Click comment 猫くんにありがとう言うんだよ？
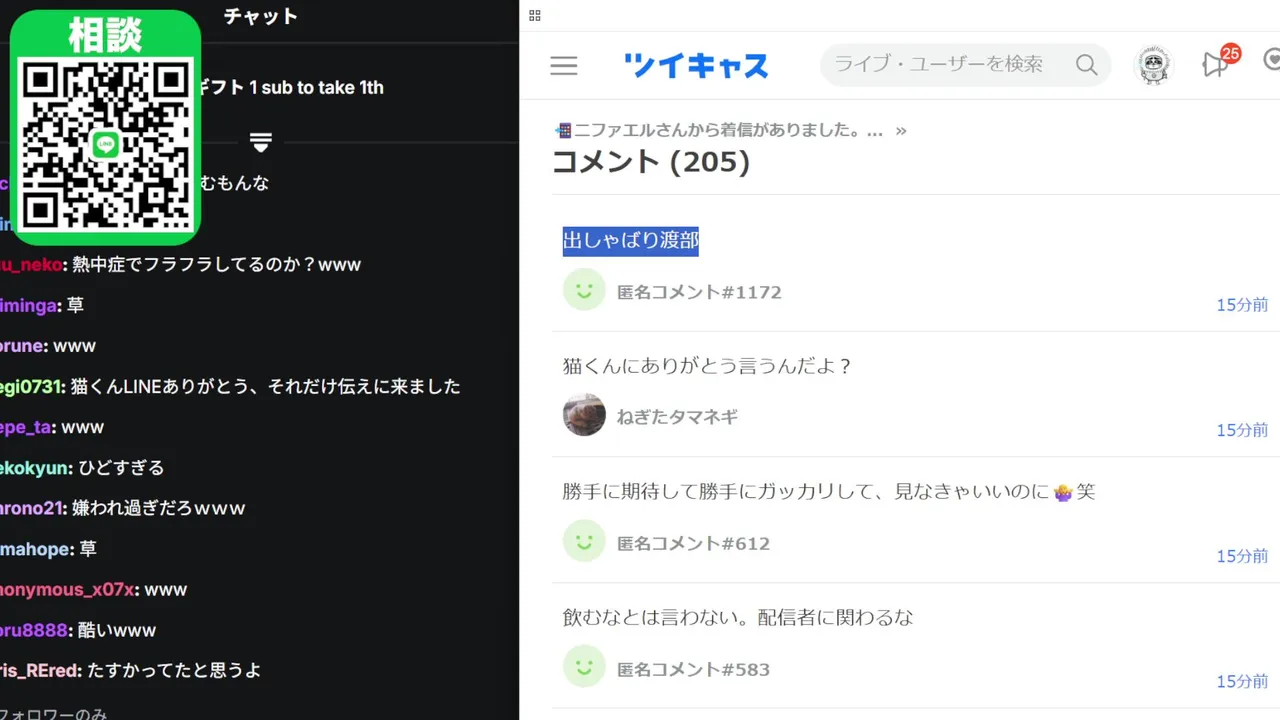Viewport: 1280px width, 720px height. point(708,366)
